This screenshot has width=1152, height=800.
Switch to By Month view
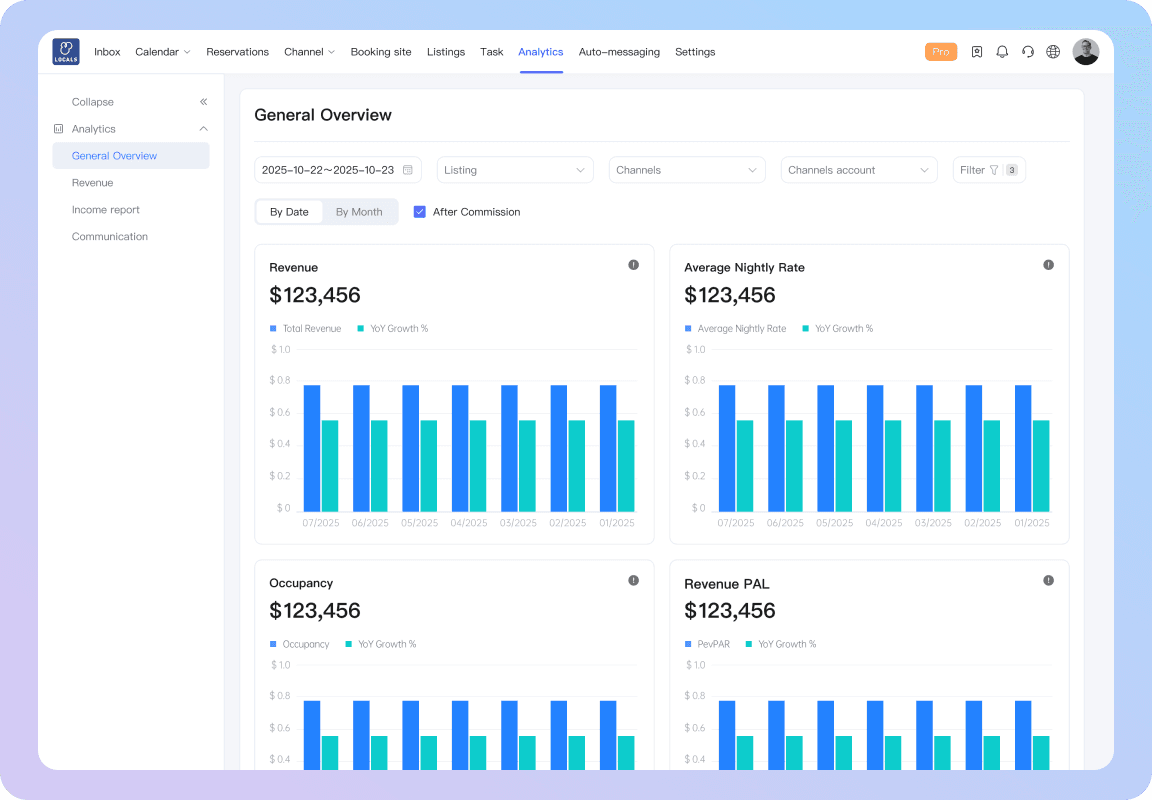tap(359, 212)
